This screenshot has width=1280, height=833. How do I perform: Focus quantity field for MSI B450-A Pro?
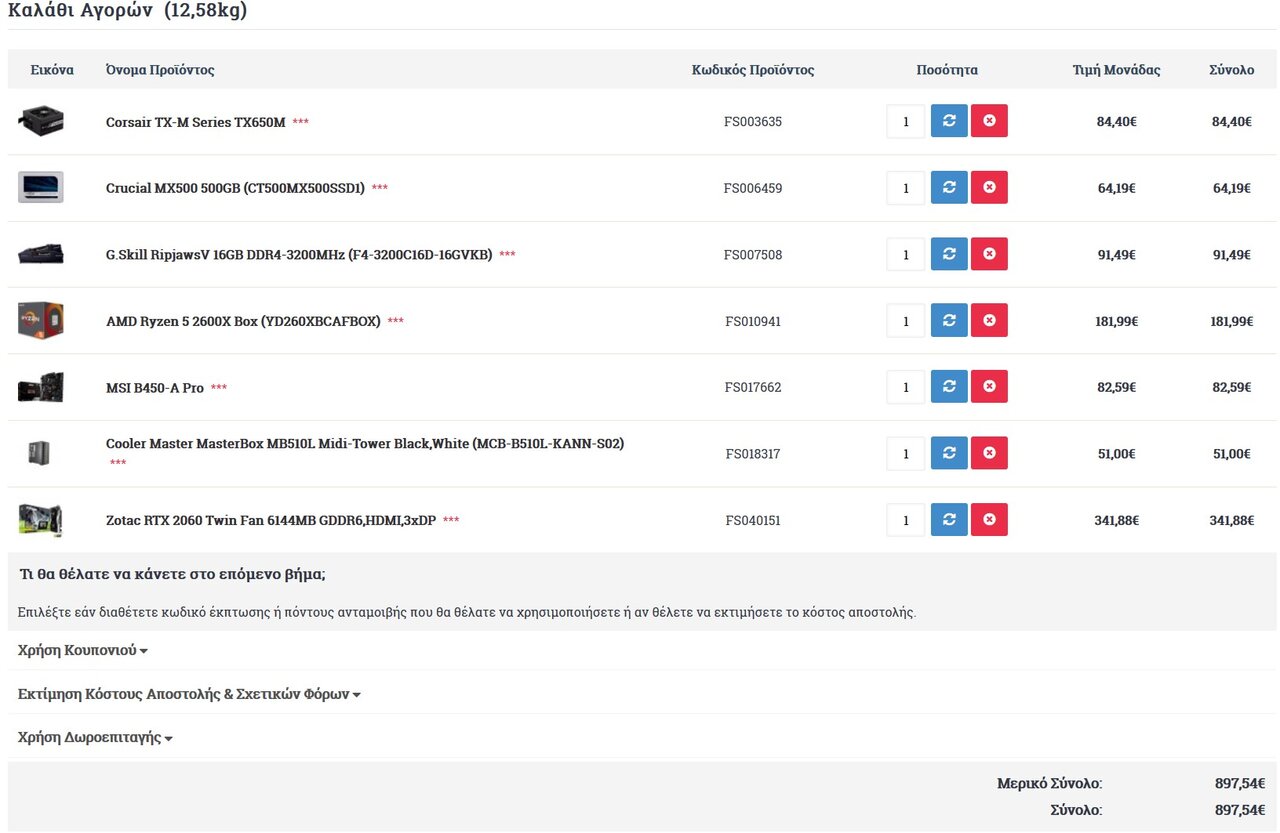[906, 387]
